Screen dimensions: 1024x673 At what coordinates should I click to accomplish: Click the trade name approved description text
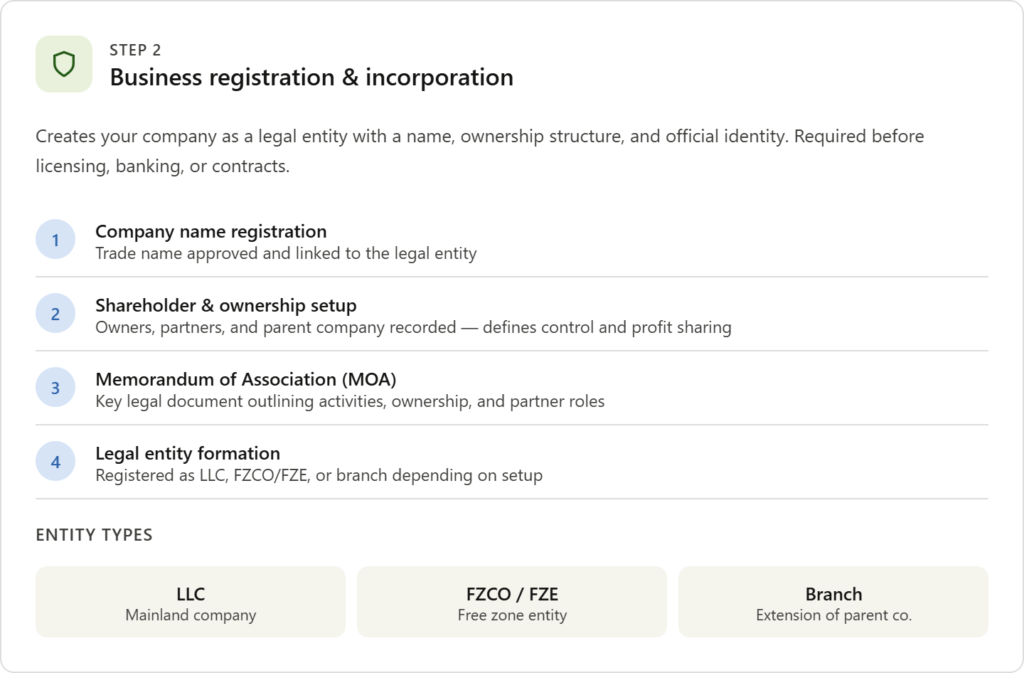[286, 254]
